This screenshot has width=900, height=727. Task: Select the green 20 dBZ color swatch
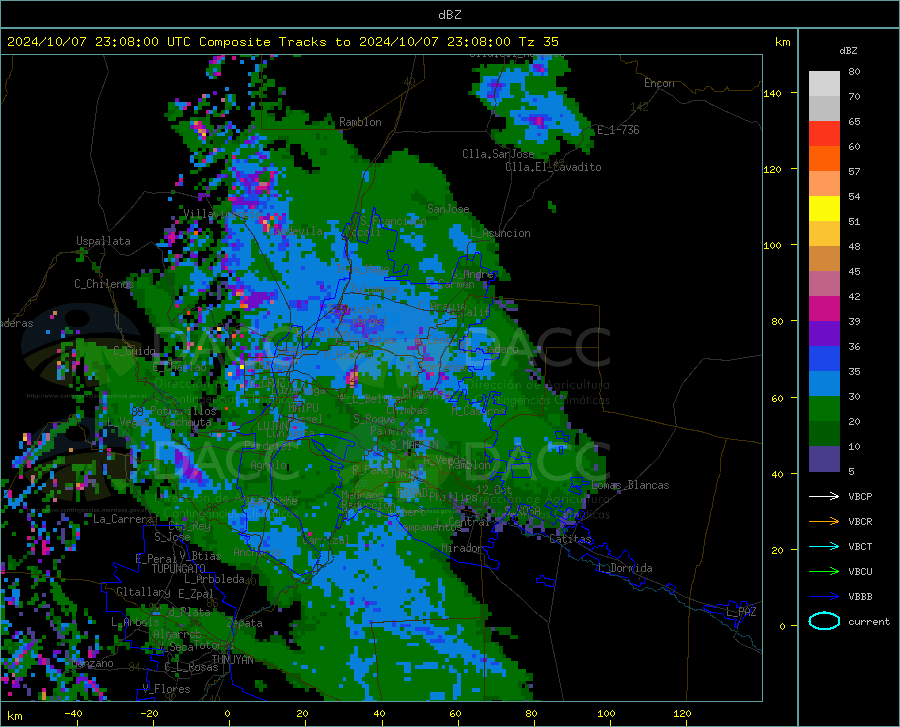tap(824, 409)
